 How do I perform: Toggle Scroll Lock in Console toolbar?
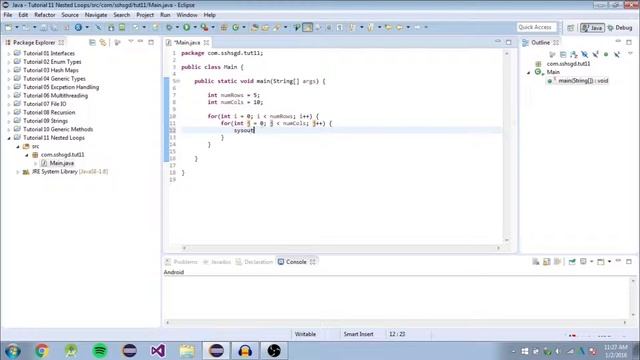point(547,262)
